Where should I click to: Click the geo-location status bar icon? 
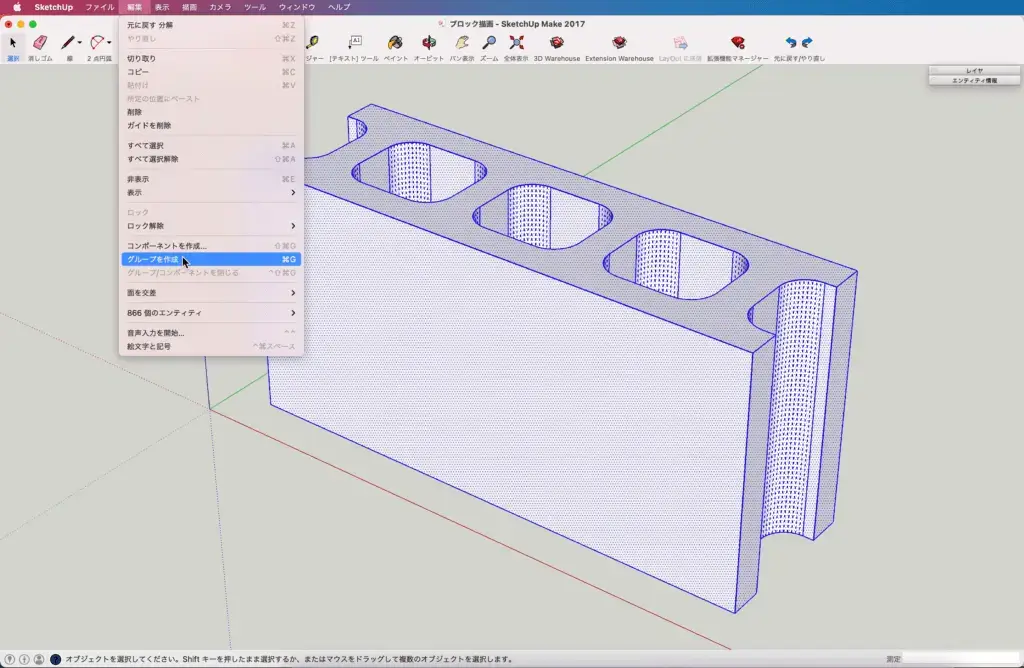point(10,660)
